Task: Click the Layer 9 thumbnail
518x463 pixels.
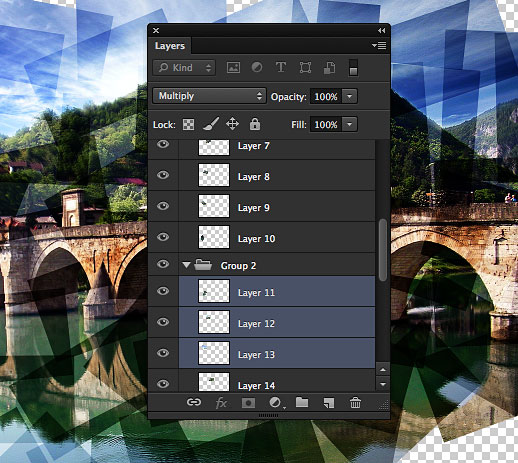Action: (x=214, y=206)
